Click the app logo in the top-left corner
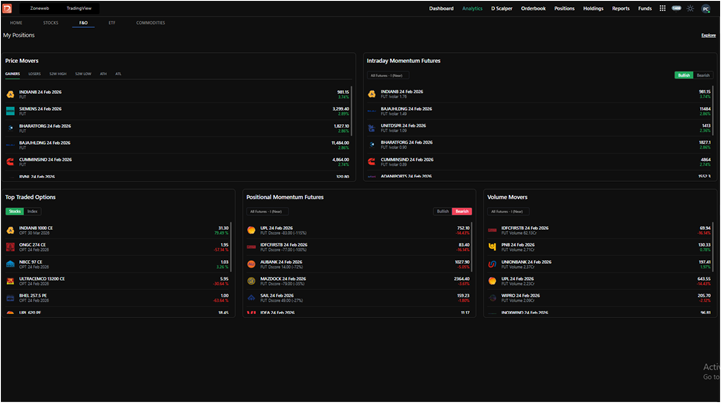Viewport: 721px width, 403px height. point(7,8)
